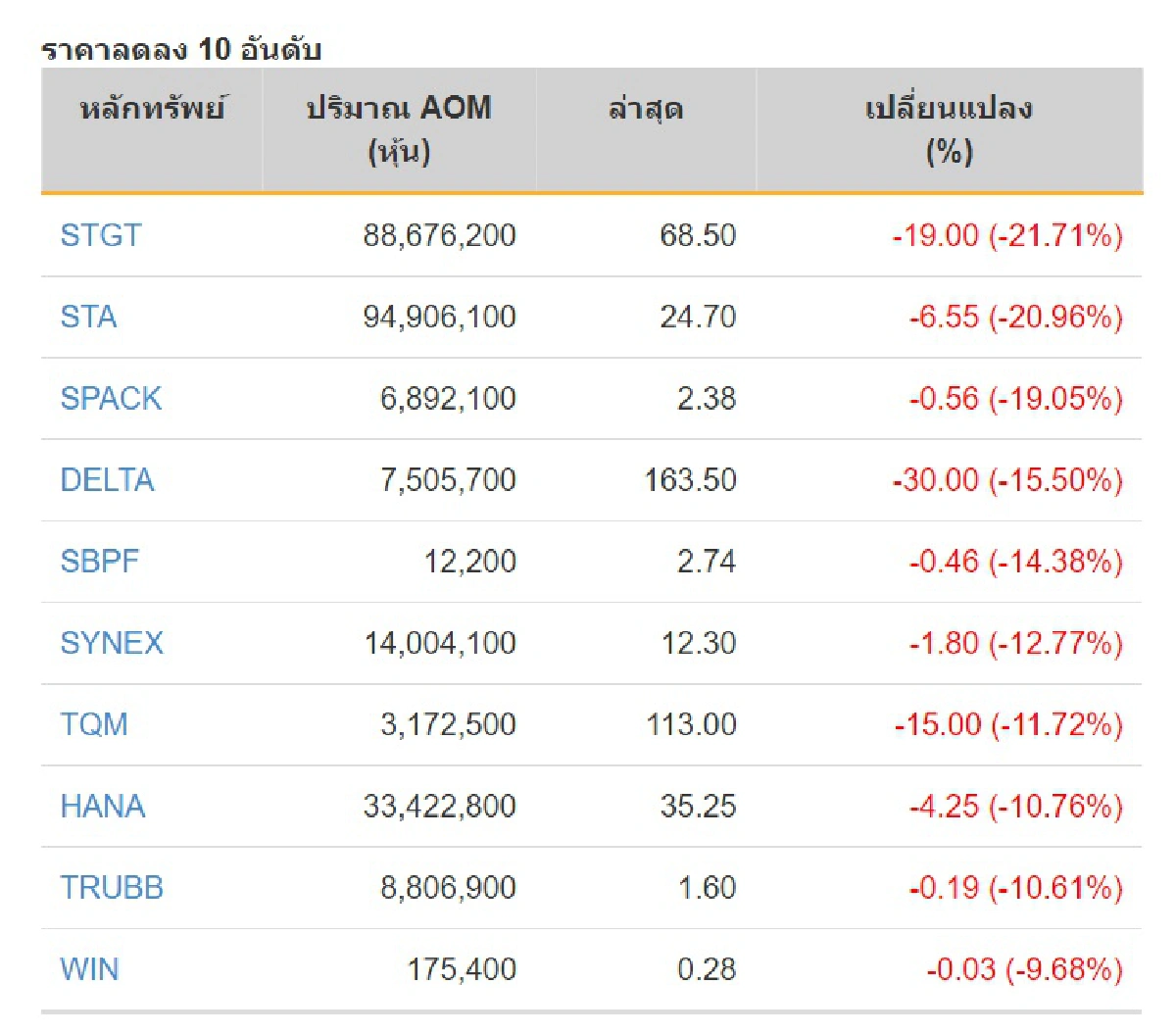Select the TQM stock symbol
Image resolution: width=1176 pixels, height=1034 pixels.
[x=94, y=724]
